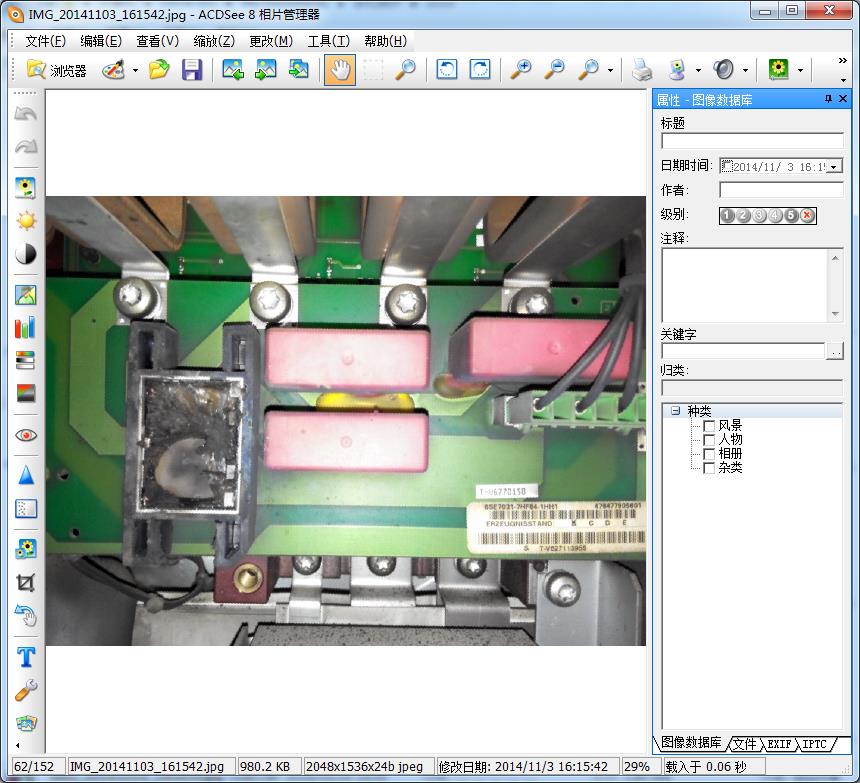The width and height of the screenshot is (860, 783).
Task: Click the sunflower photo icon in toolbar
Action: [x=778, y=70]
